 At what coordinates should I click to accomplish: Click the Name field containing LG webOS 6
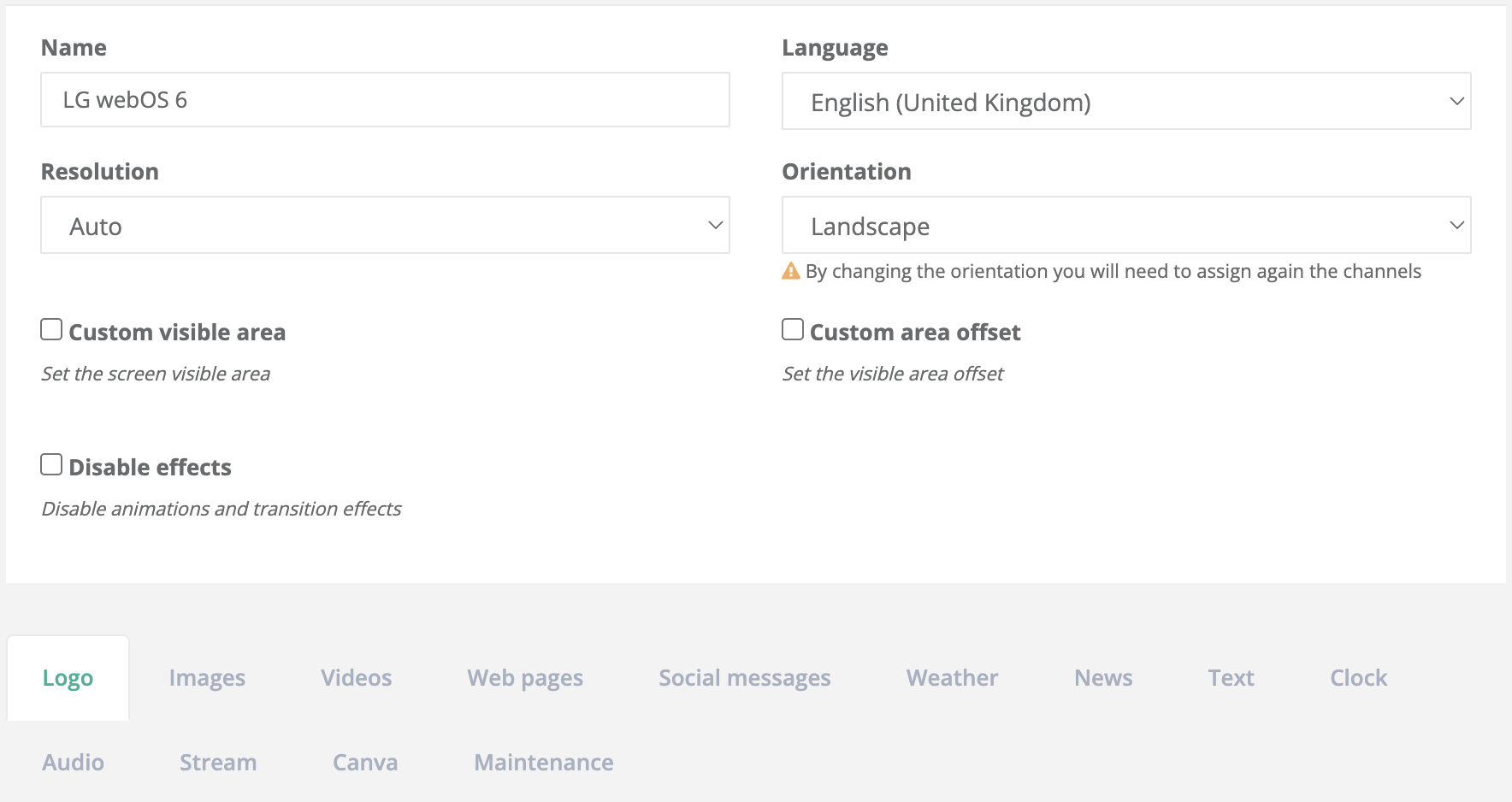(385, 100)
